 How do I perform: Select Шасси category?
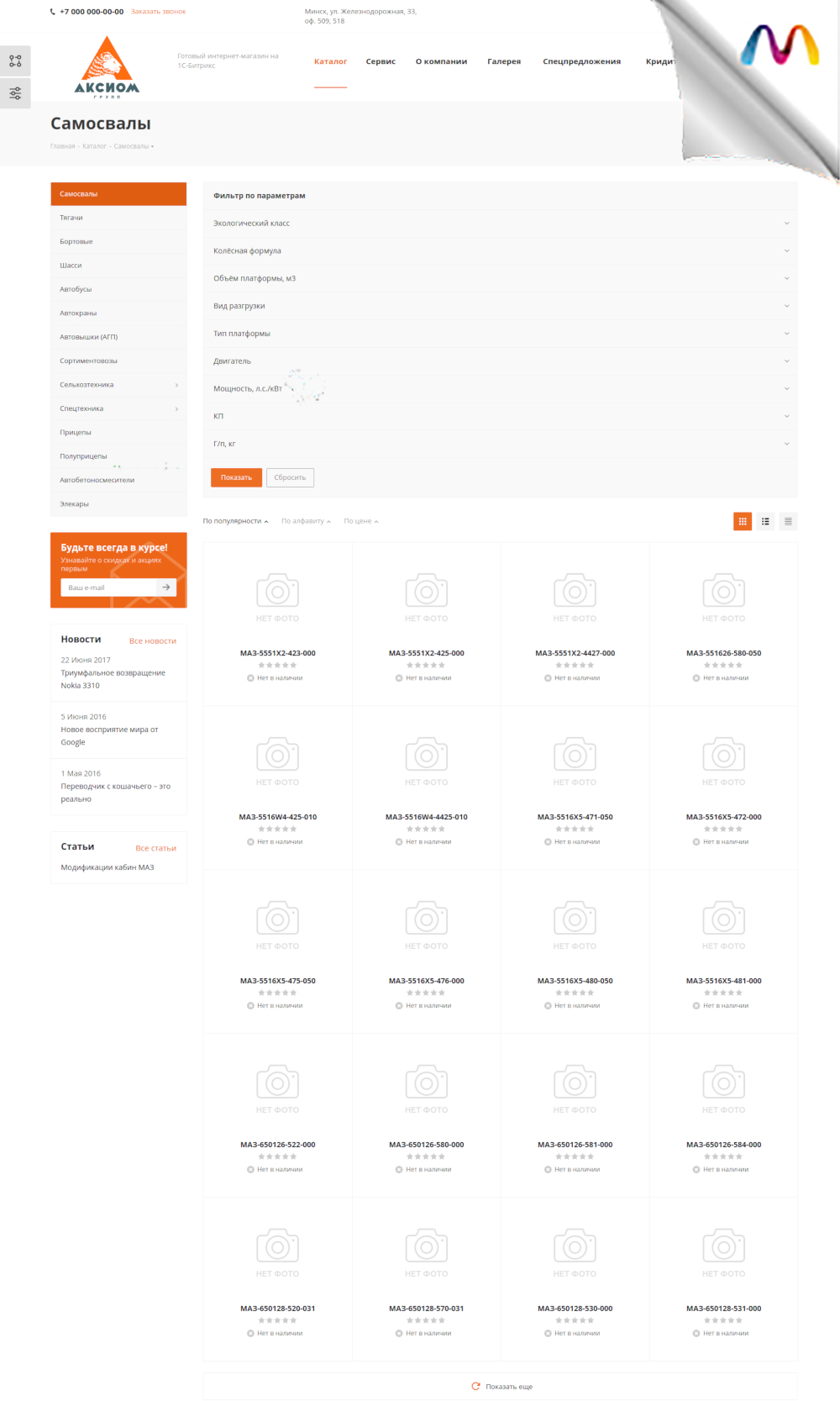(118, 266)
